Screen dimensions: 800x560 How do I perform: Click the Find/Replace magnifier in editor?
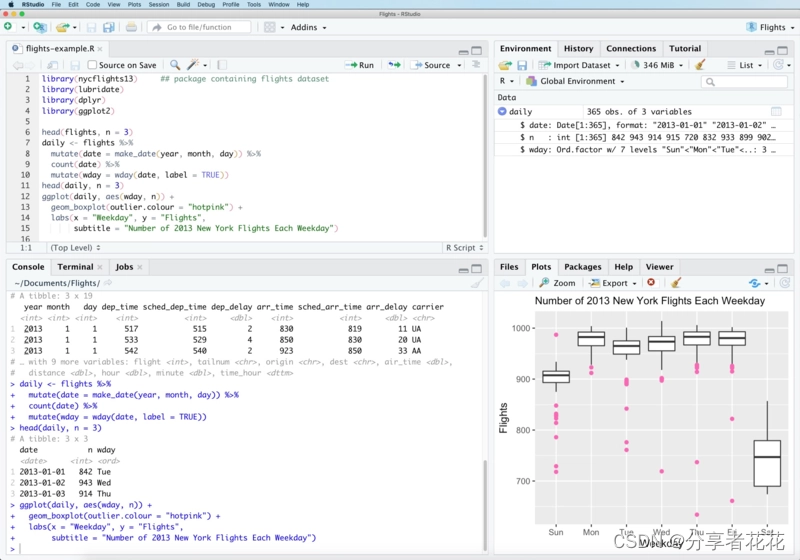pyautogui.click(x=175, y=65)
